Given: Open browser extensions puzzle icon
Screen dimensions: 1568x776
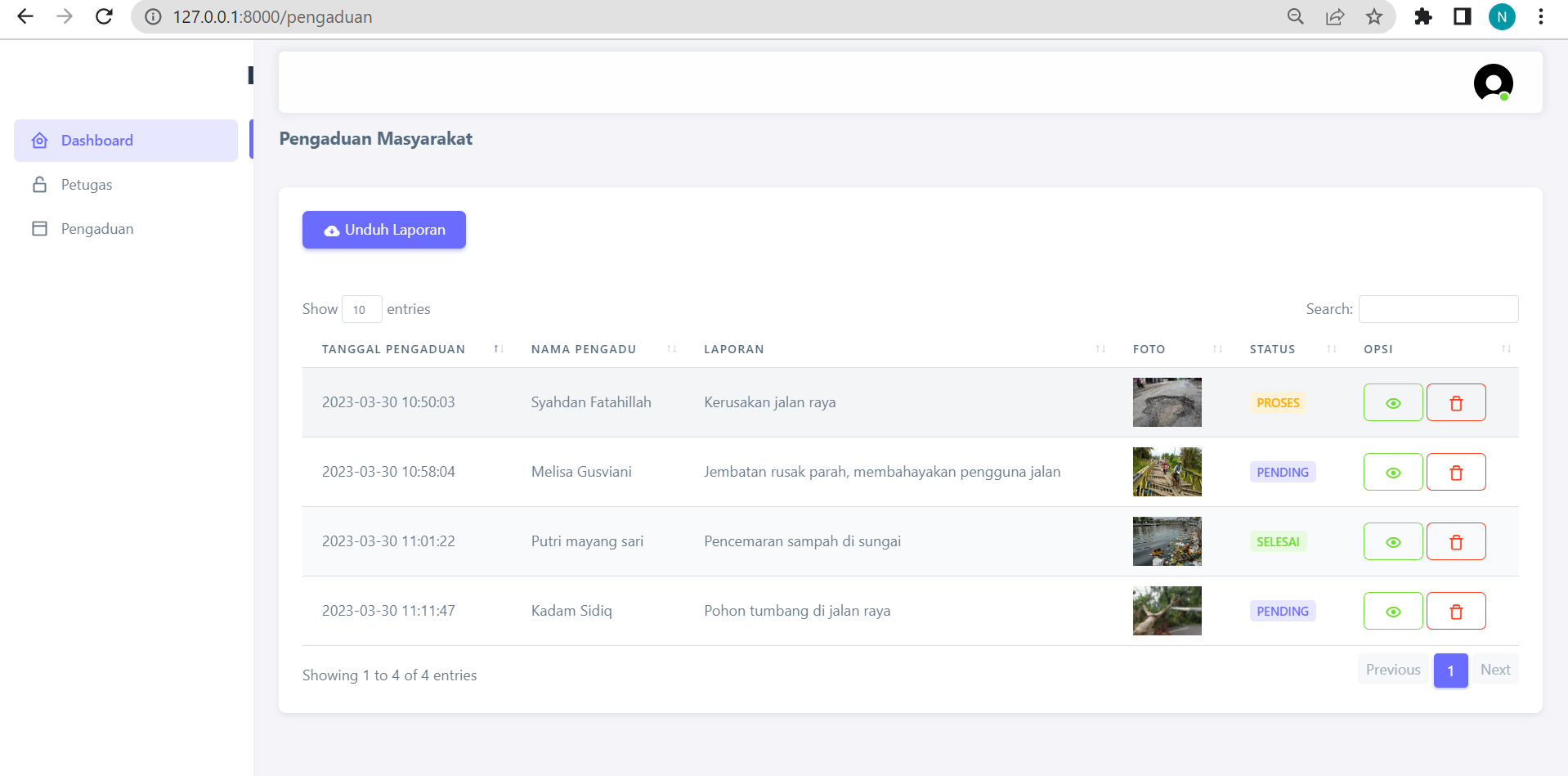Looking at the screenshot, I should [1423, 16].
